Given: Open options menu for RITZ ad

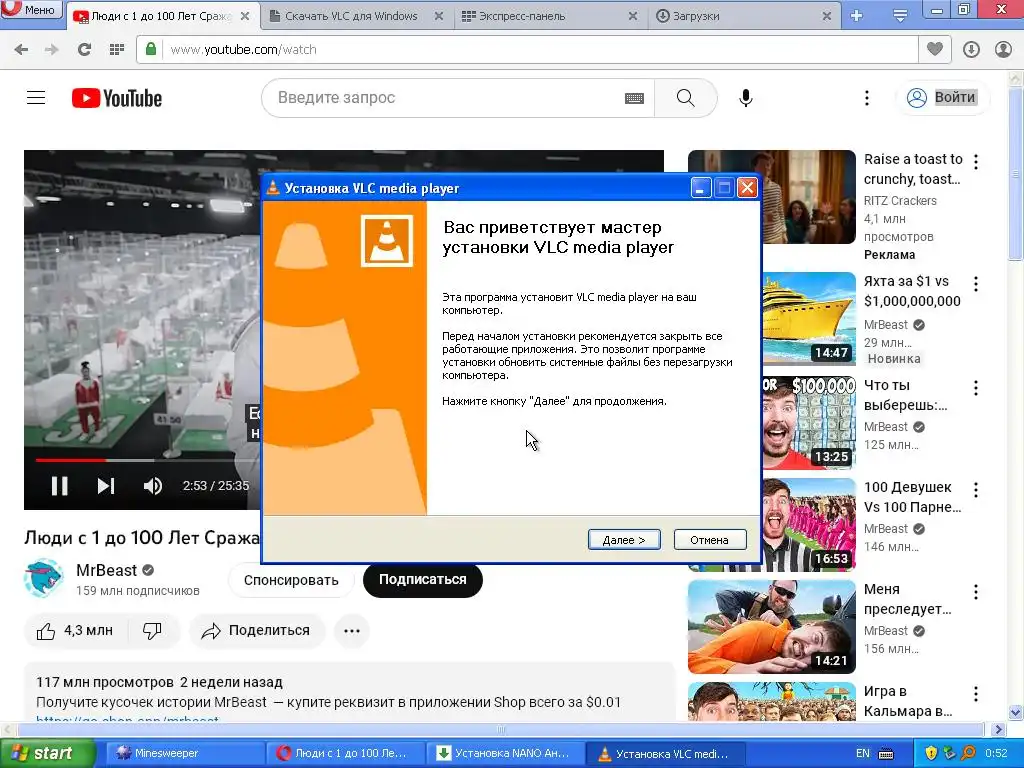Looking at the screenshot, I should (976, 161).
